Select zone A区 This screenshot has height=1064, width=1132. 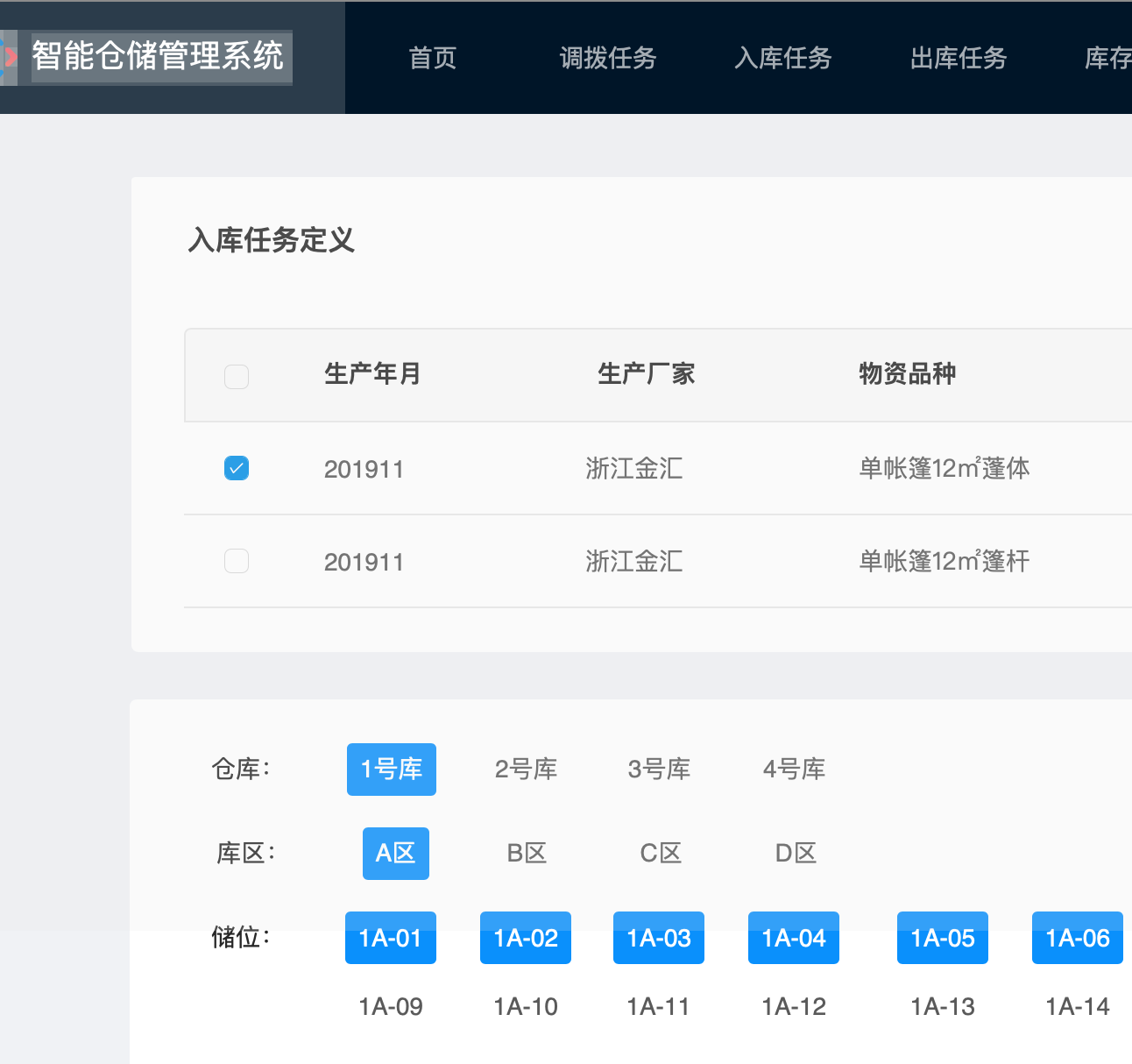(x=396, y=854)
